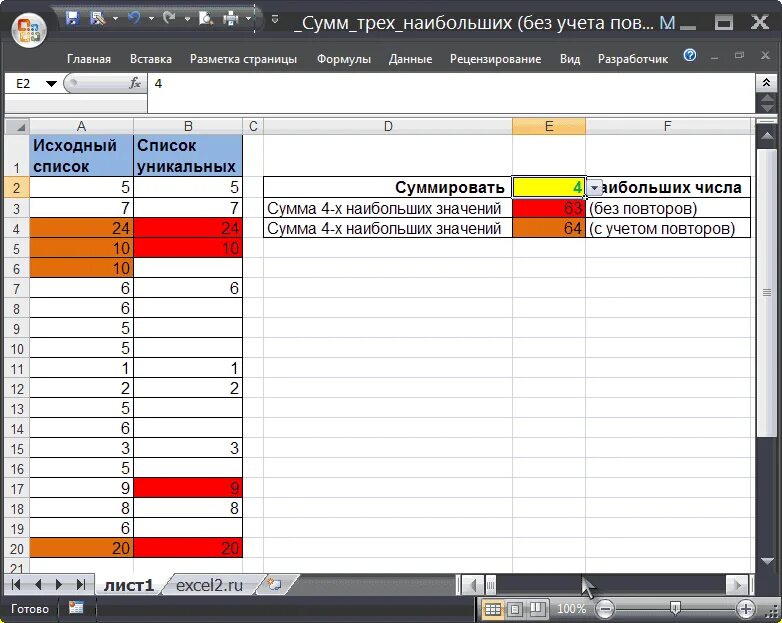Click the Print icon in quick access toolbar

[231, 19]
